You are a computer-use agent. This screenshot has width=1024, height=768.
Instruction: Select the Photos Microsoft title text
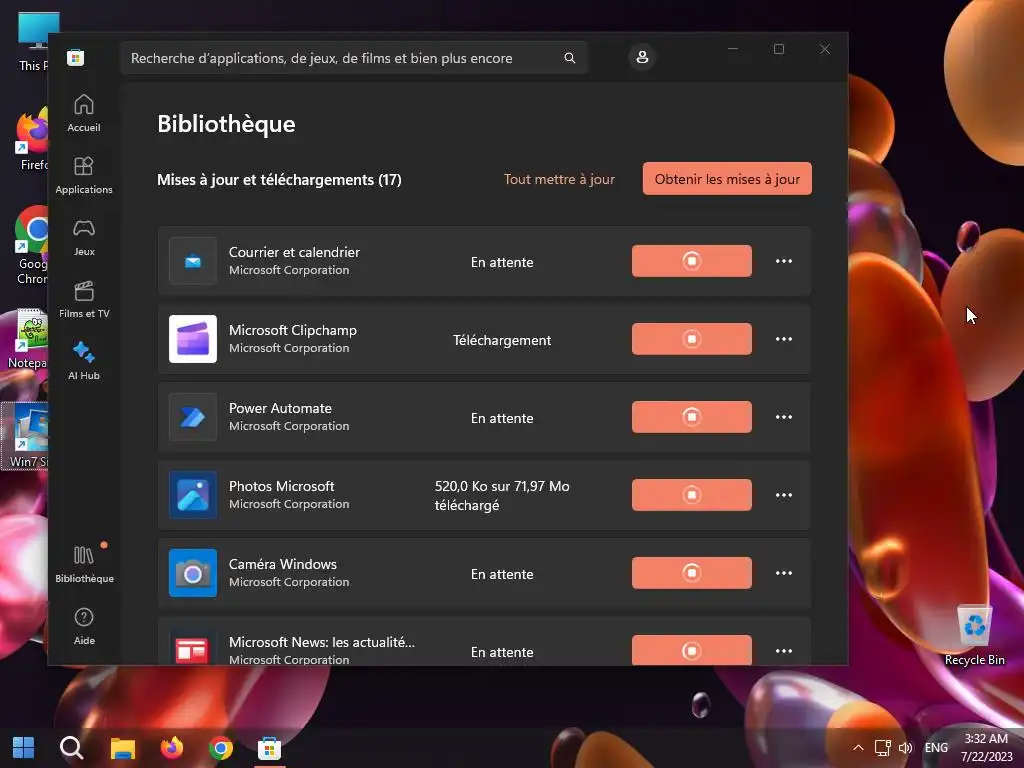[281, 486]
